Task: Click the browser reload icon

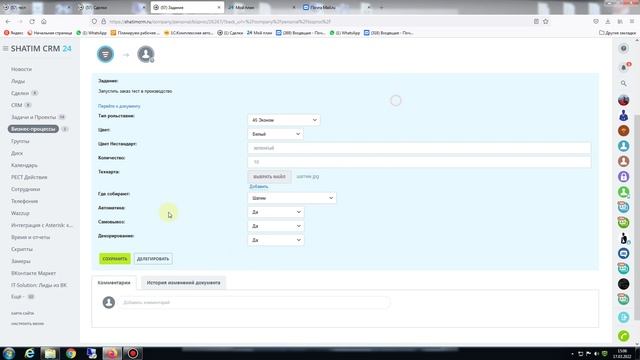Action: (32, 21)
